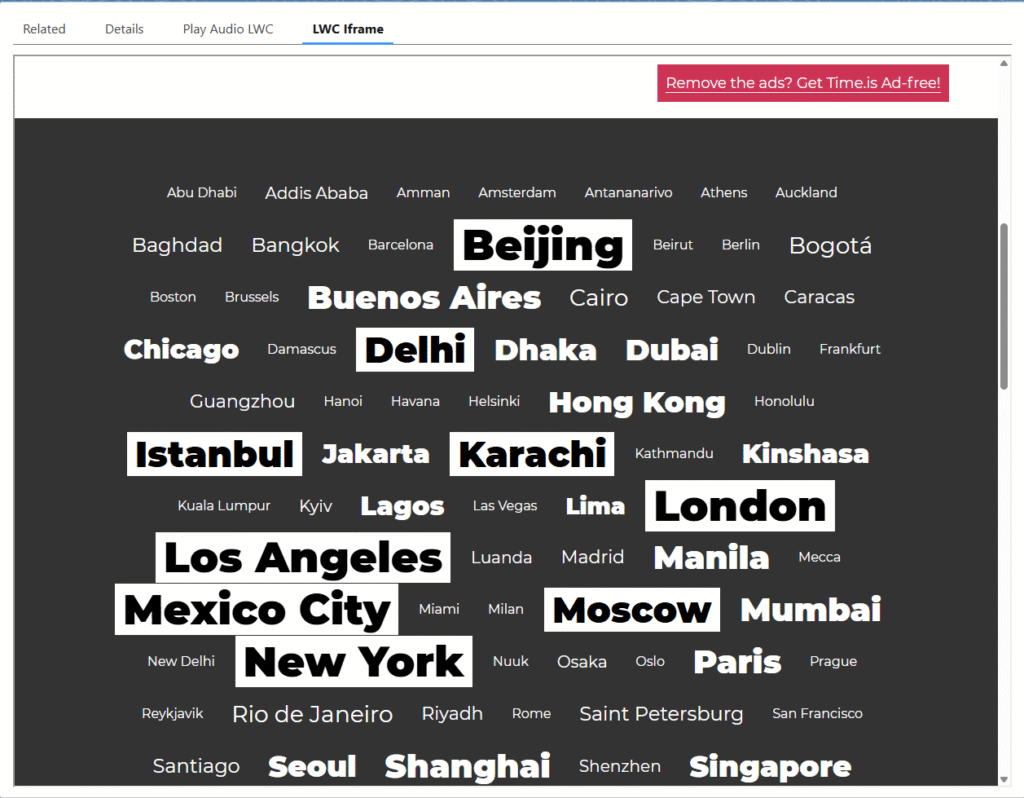Image resolution: width=1024 pixels, height=798 pixels.
Task: Switch to the Related tab
Action: [43, 29]
